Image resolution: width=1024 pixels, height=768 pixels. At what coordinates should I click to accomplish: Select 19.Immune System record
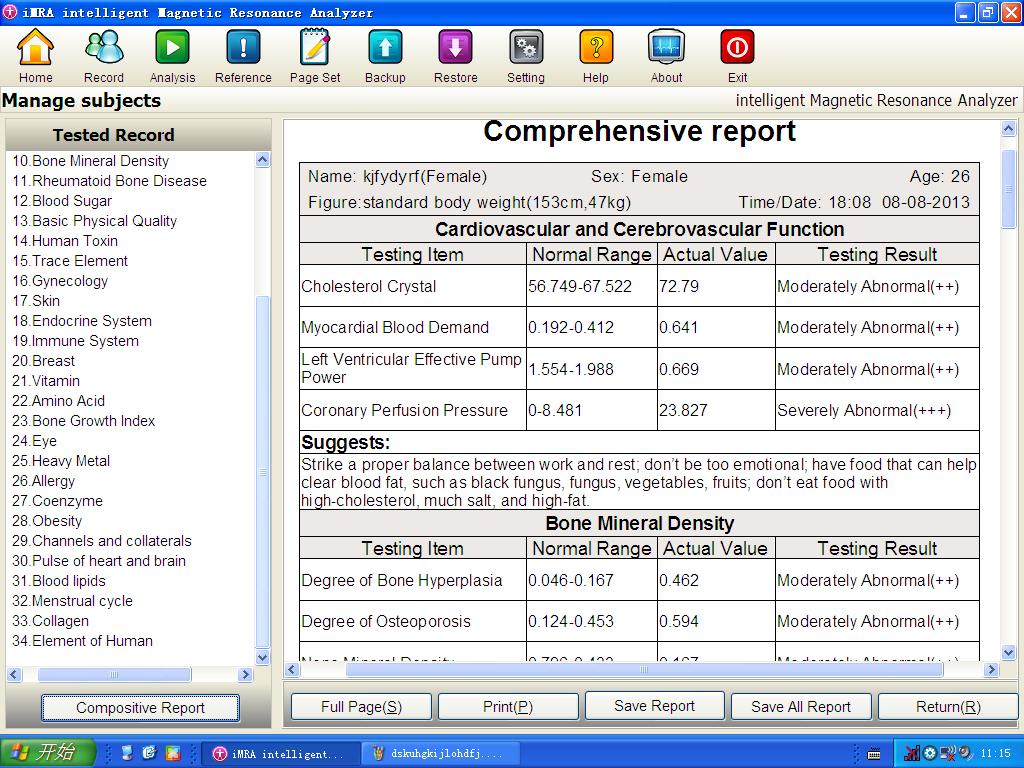click(75, 341)
